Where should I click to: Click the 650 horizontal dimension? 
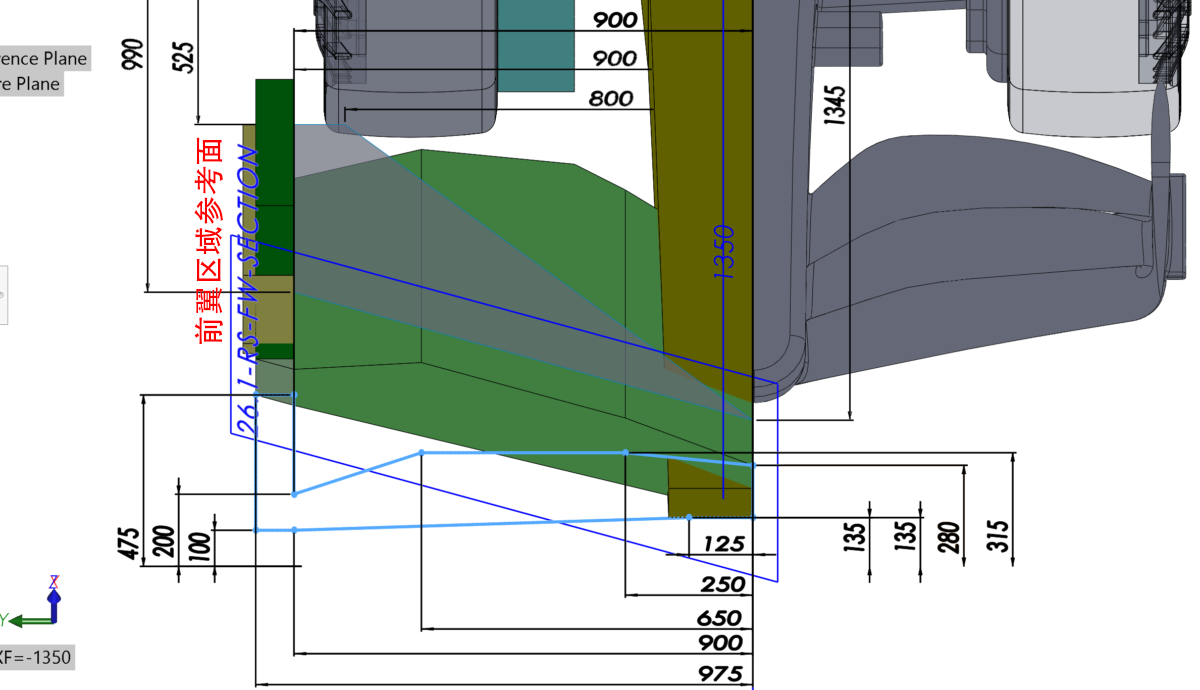[720, 618]
